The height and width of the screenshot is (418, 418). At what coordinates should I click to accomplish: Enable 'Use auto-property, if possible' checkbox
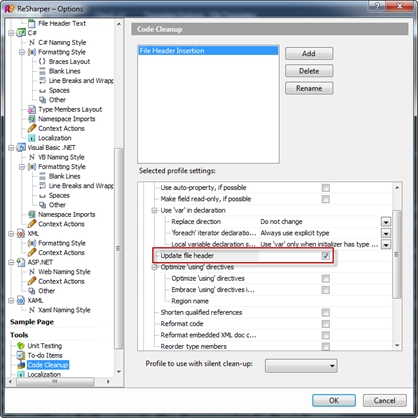pos(326,188)
